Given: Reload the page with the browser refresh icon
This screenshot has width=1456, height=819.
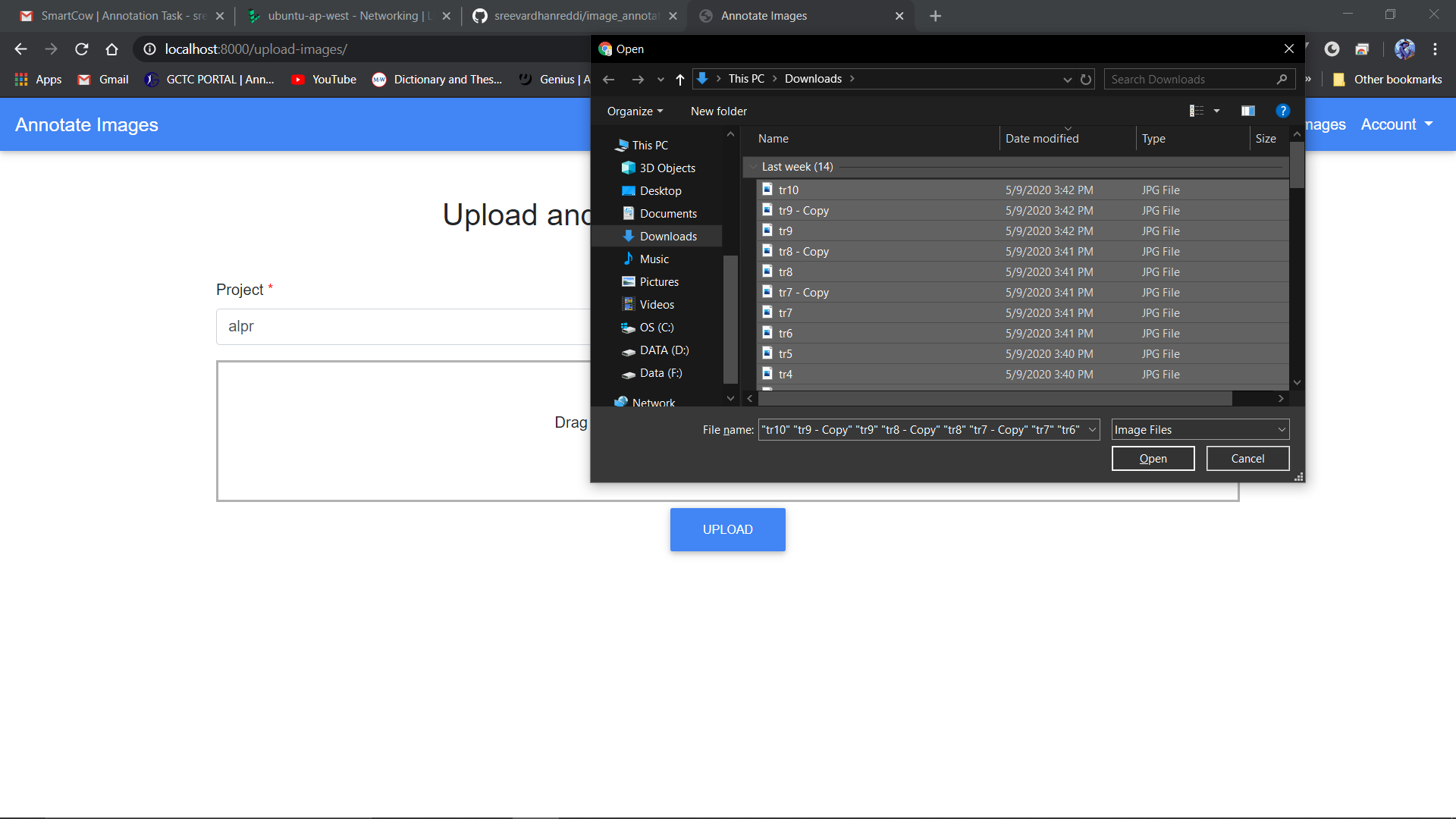Looking at the screenshot, I should click(x=82, y=49).
